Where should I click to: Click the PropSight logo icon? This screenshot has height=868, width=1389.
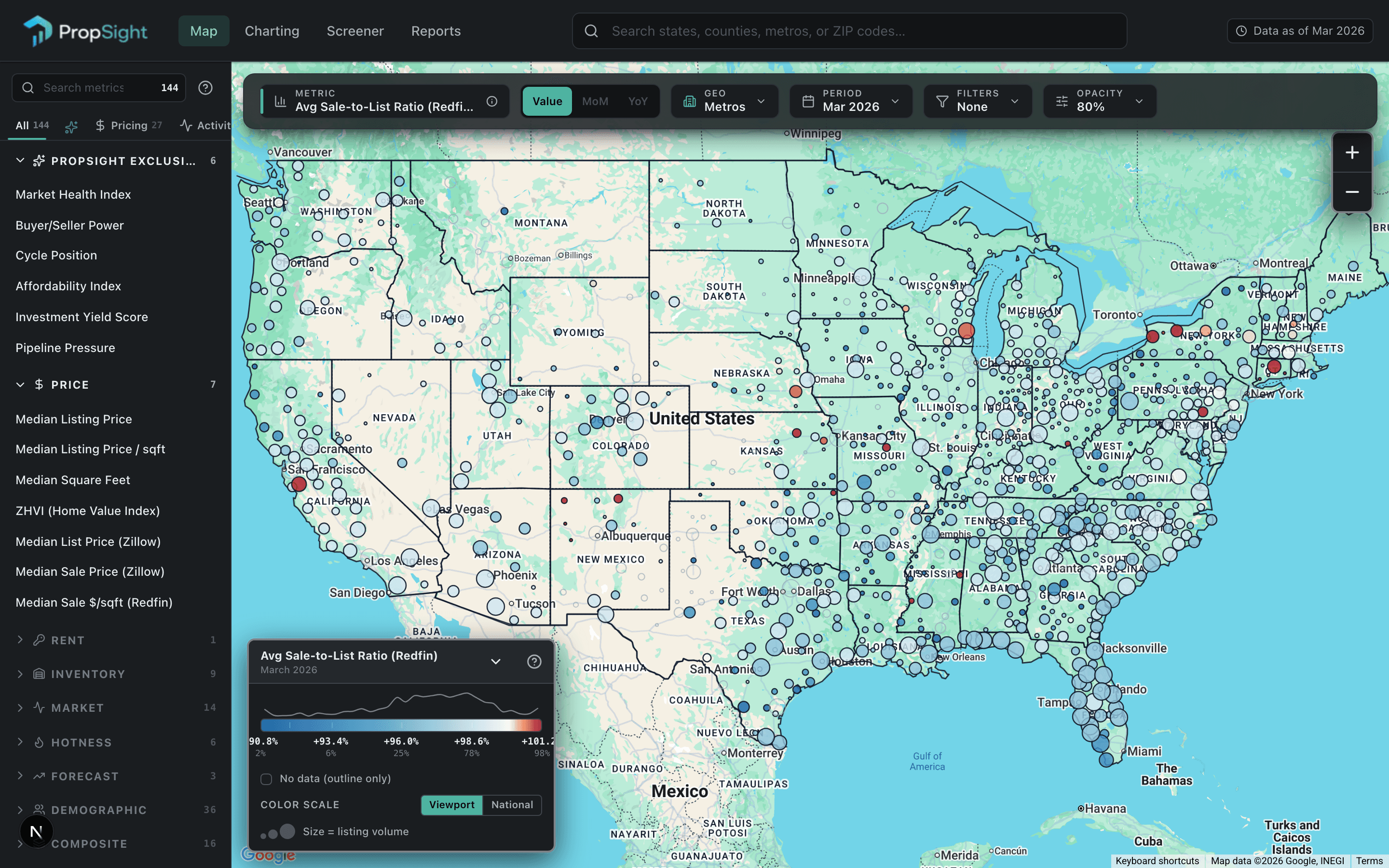[37, 30]
